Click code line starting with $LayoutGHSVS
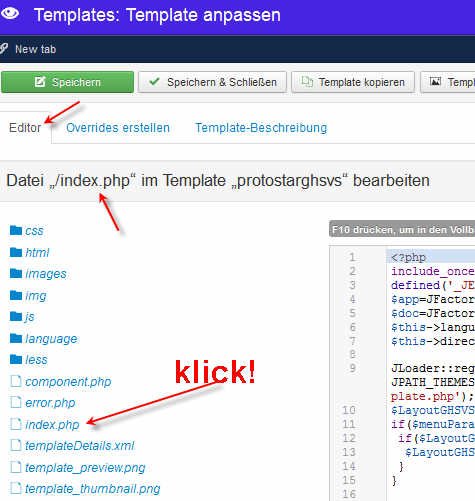Image resolution: width=475 pixels, height=501 pixels. [x=433, y=410]
